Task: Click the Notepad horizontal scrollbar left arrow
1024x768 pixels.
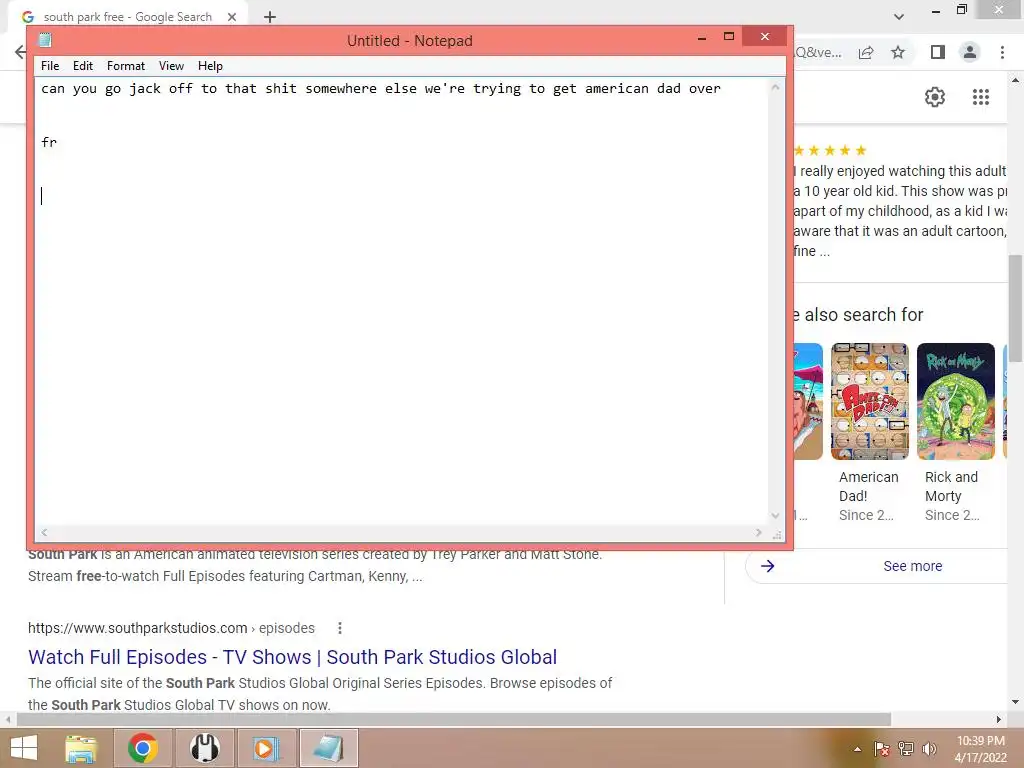Action: coord(44,533)
